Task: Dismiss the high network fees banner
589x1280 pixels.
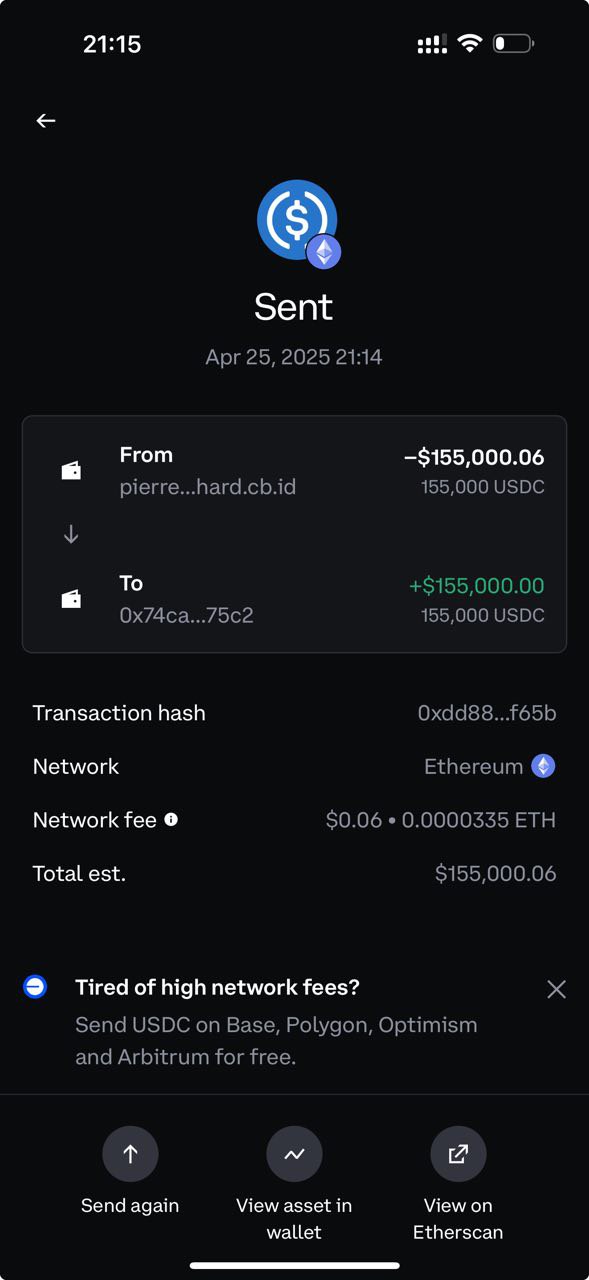Action: pyautogui.click(x=557, y=989)
